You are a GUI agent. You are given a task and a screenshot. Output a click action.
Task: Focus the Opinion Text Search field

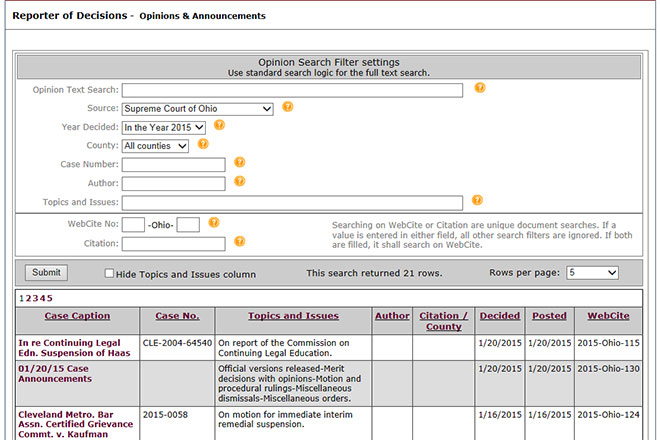coord(293,90)
